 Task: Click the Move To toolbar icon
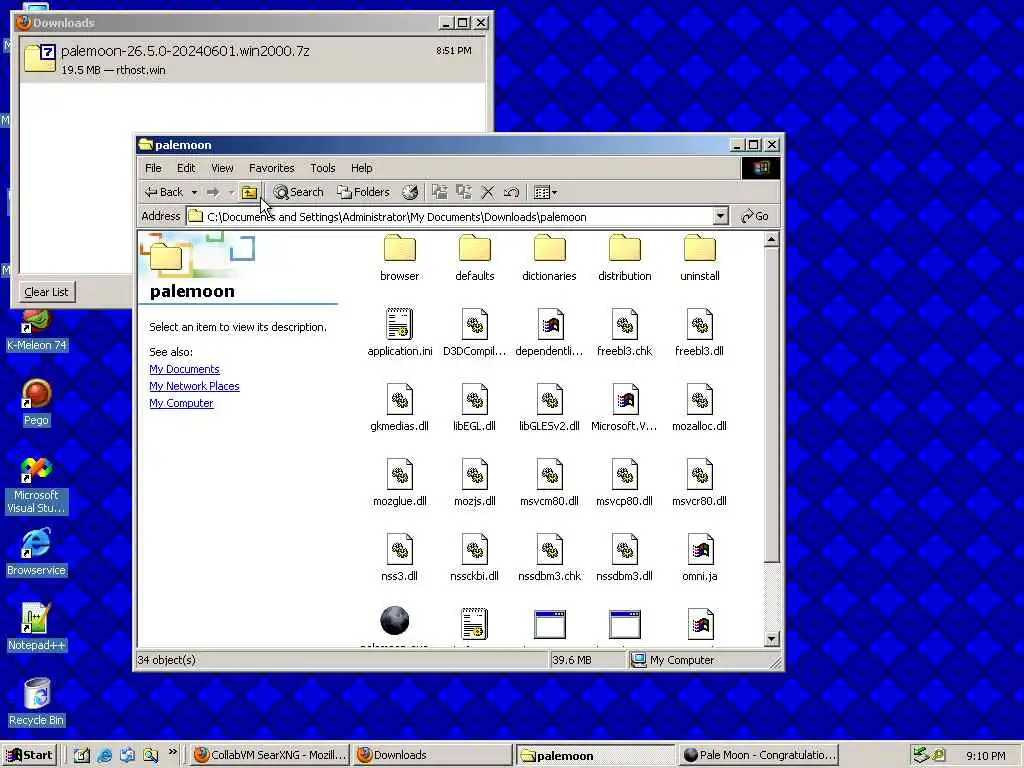440,192
